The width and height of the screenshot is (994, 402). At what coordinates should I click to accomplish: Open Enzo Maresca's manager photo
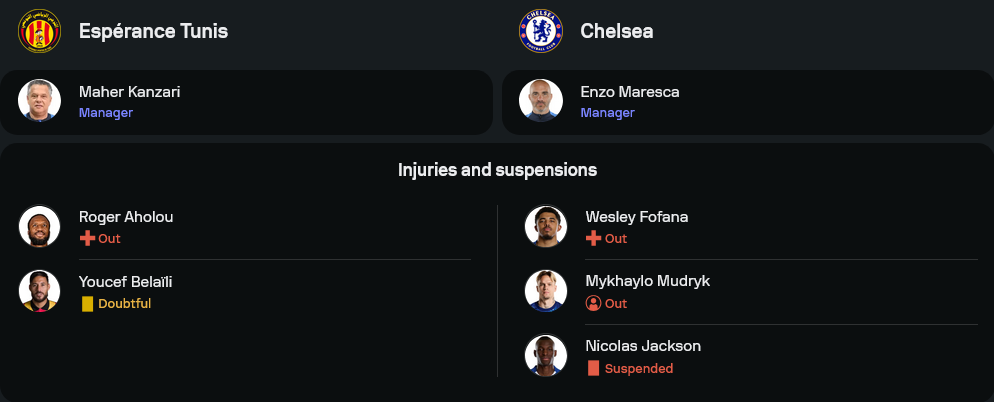click(540, 101)
